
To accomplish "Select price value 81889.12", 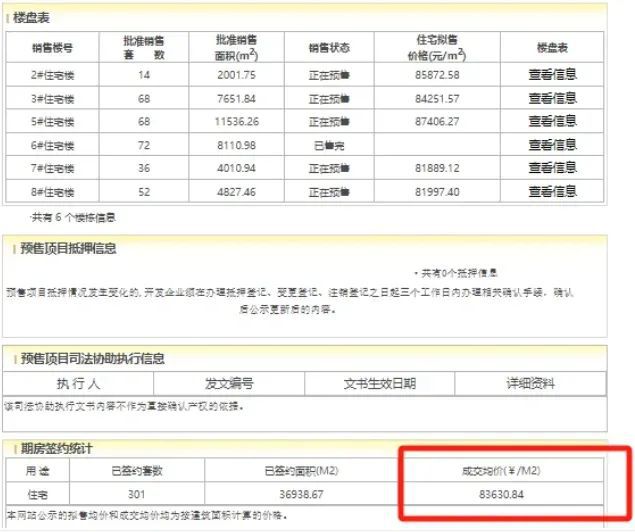I will (x=437, y=168).
